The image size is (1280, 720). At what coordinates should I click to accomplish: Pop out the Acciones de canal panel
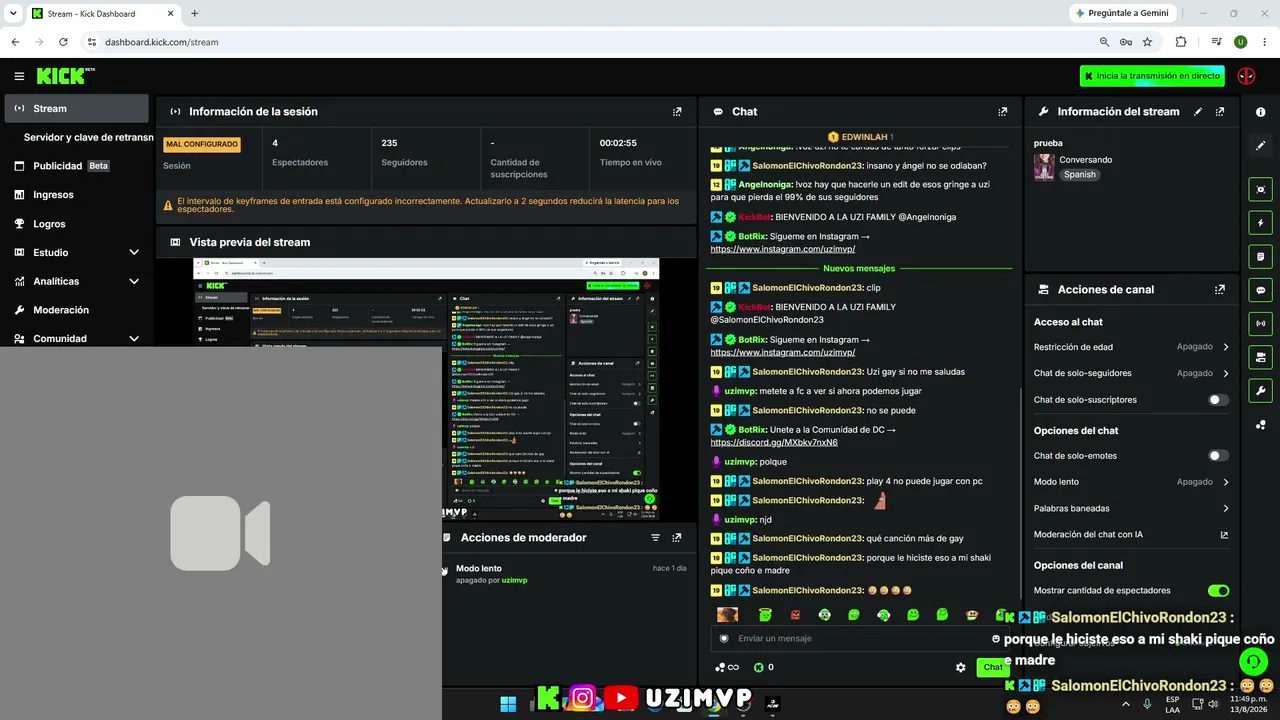pos(1220,290)
